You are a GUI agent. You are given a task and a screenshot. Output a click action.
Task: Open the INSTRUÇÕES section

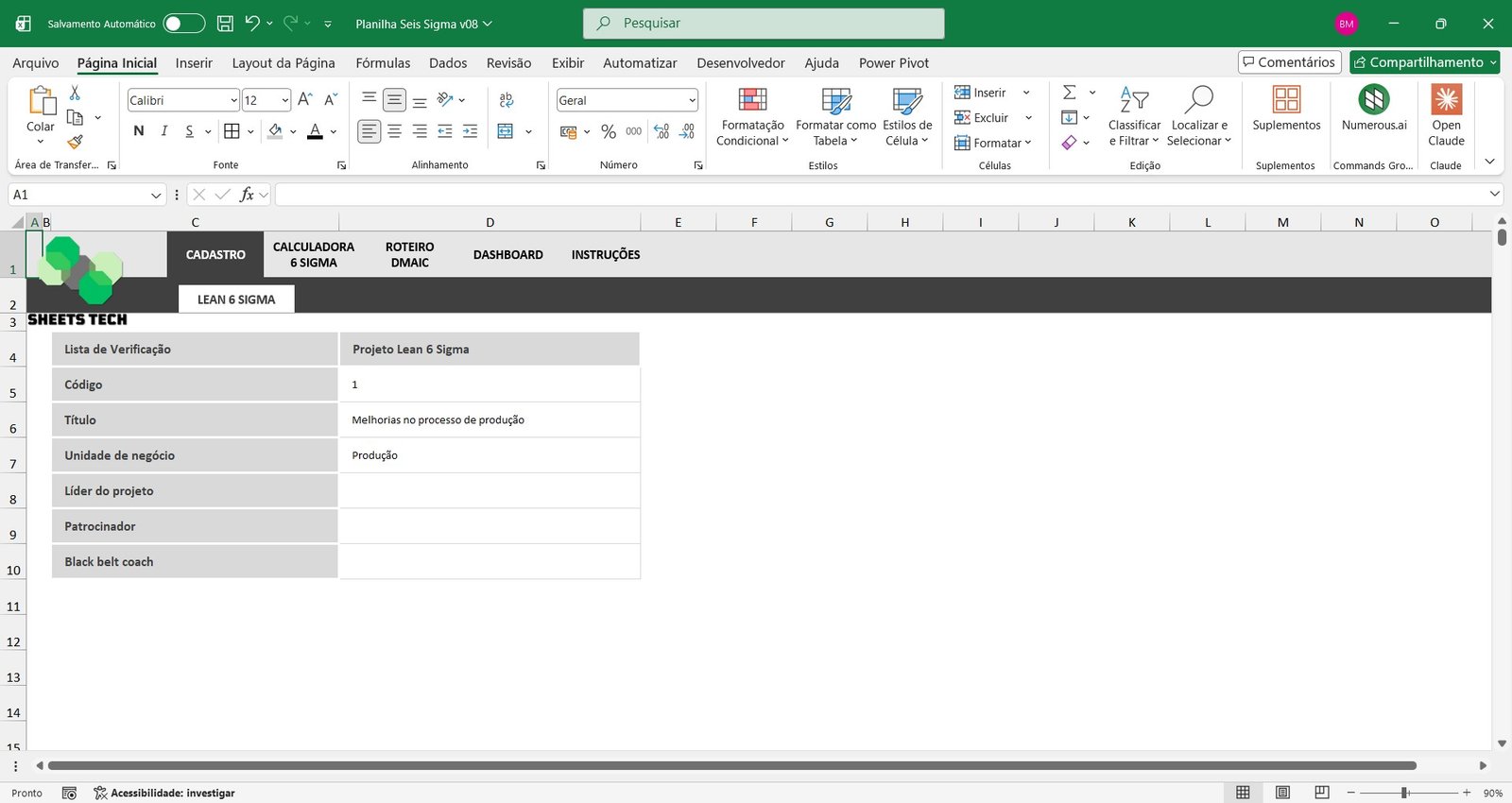pos(606,254)
